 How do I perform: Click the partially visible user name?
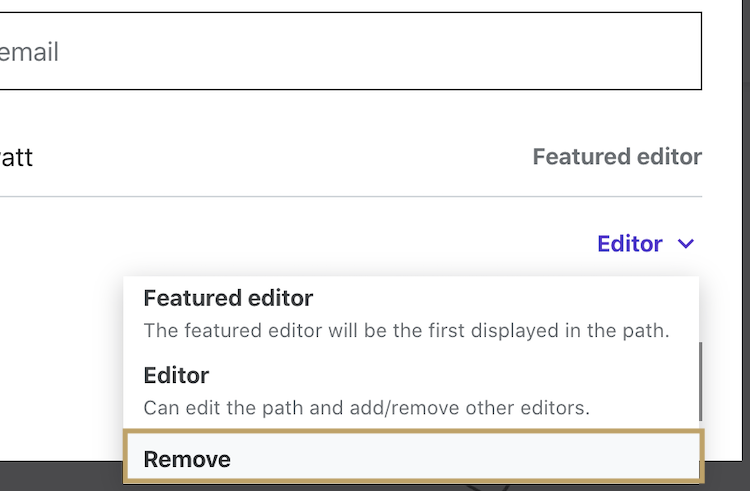click(x=16, y=158)
